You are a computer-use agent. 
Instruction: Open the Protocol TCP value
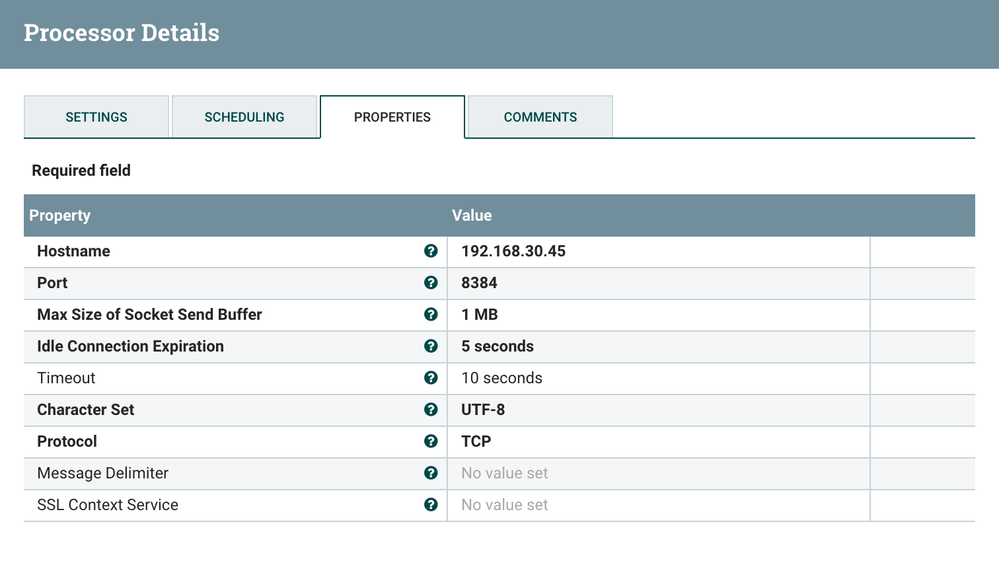[x=476, y=441]
